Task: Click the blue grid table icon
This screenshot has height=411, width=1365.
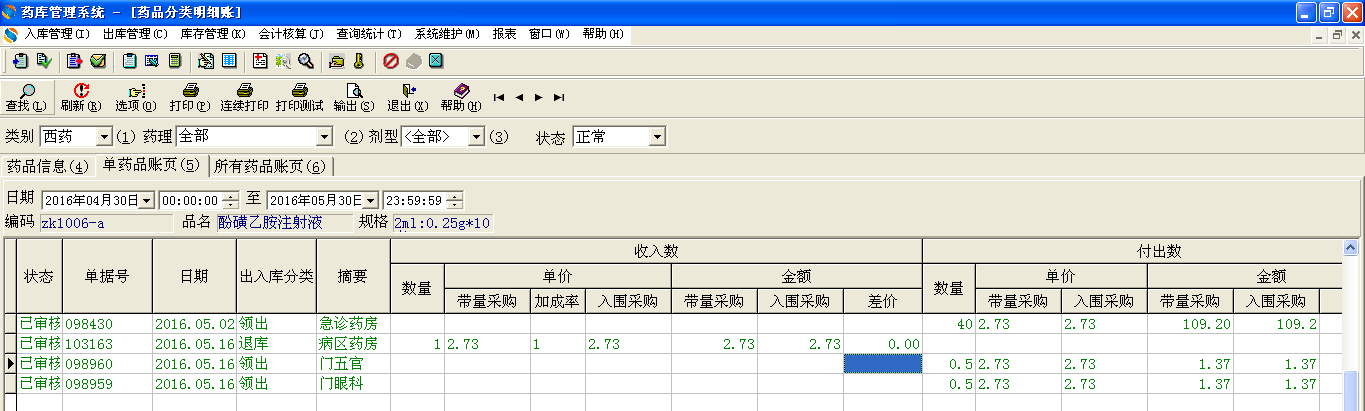Action: click(229, 61)
